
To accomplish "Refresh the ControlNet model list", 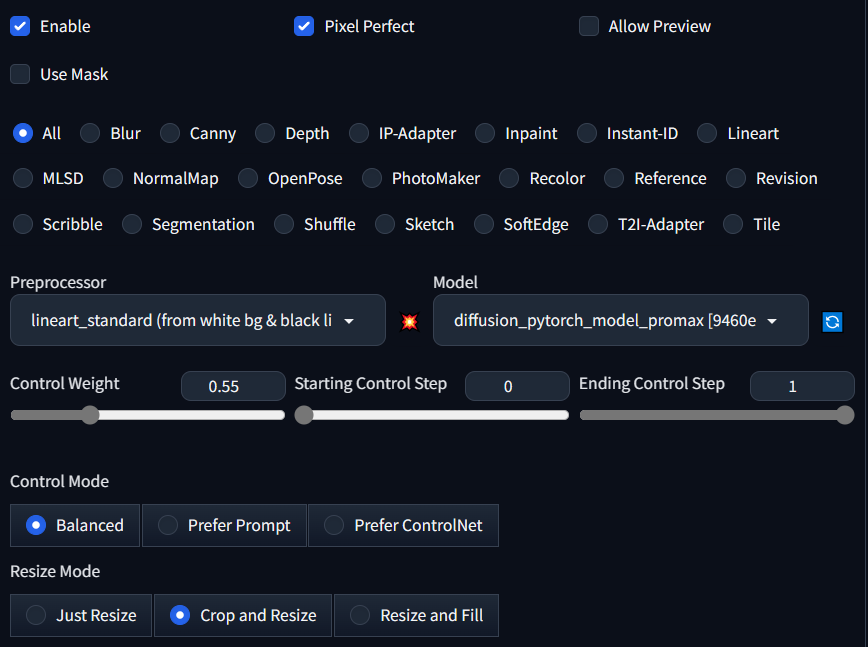I will click(832, 322).
